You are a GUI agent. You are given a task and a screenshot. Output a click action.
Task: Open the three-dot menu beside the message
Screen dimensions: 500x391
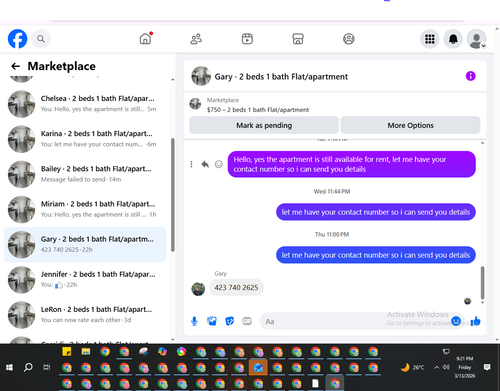tap(191, 164)
